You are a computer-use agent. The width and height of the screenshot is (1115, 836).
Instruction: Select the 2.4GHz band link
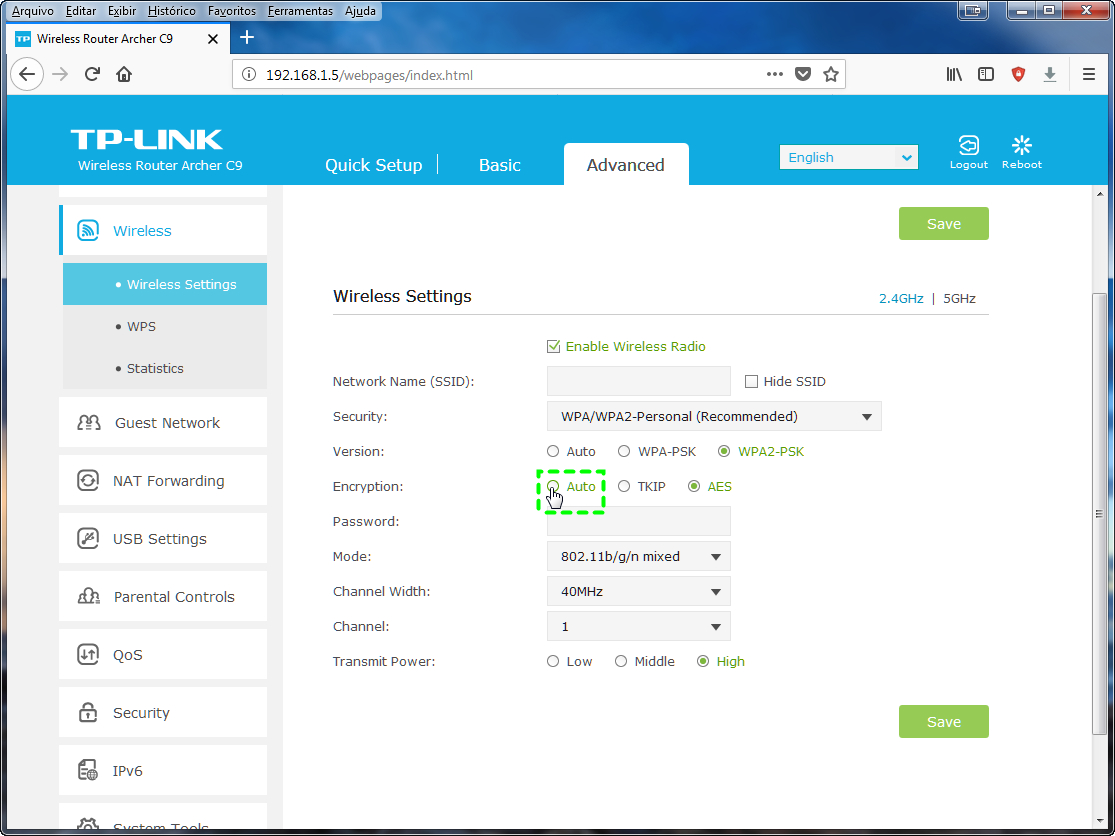coord(901,299)
